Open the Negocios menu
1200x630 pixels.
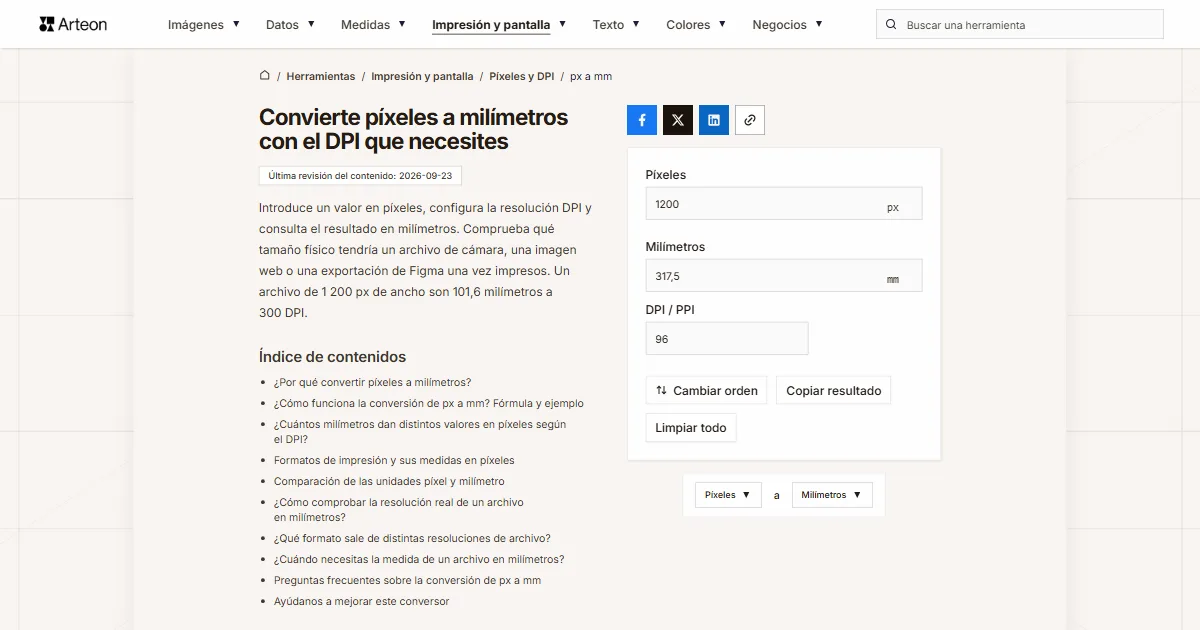(x=788, y=25)
